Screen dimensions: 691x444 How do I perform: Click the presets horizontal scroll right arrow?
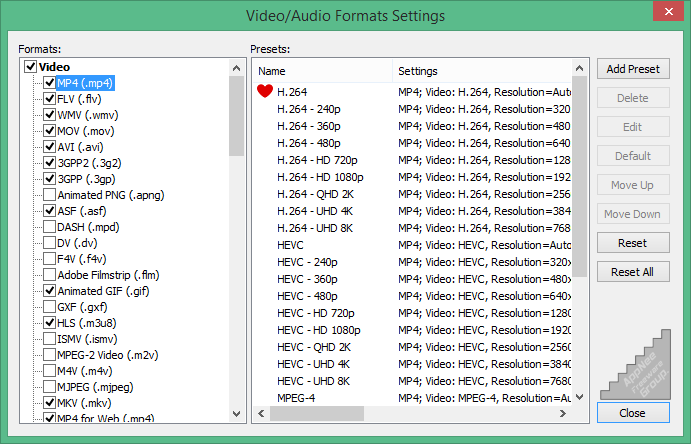563,413
